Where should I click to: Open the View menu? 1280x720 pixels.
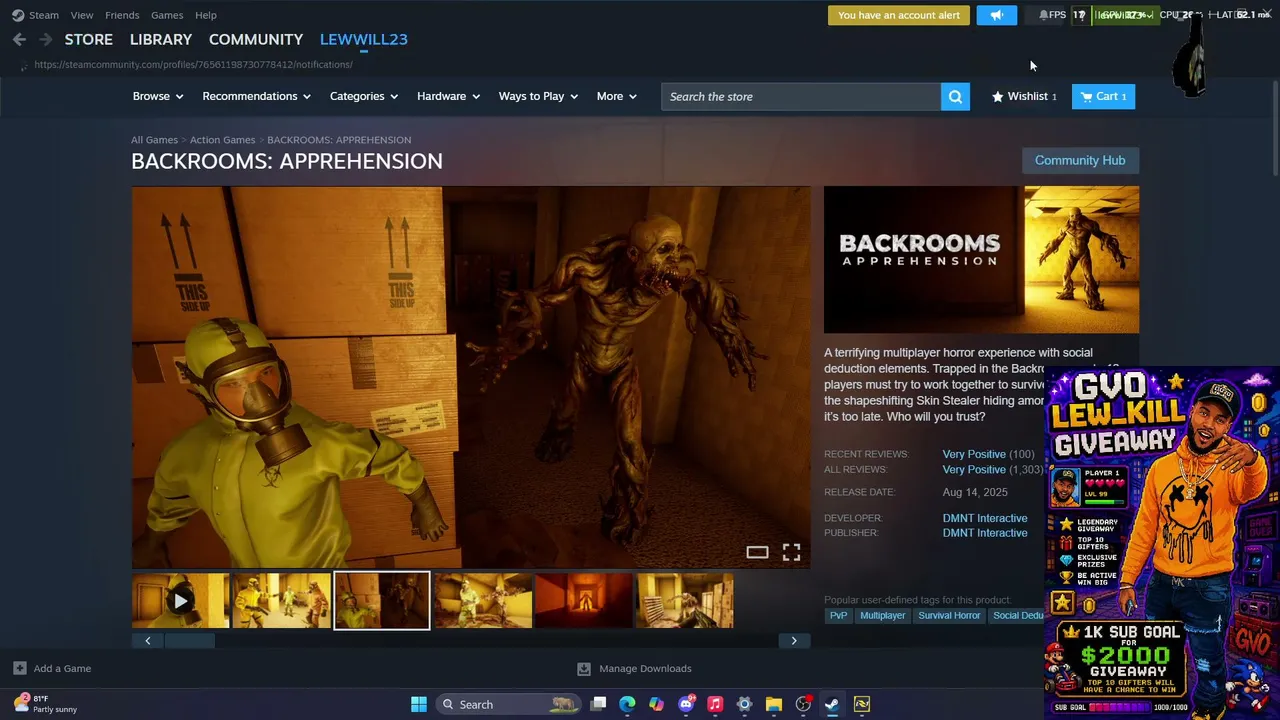(82, 15)
